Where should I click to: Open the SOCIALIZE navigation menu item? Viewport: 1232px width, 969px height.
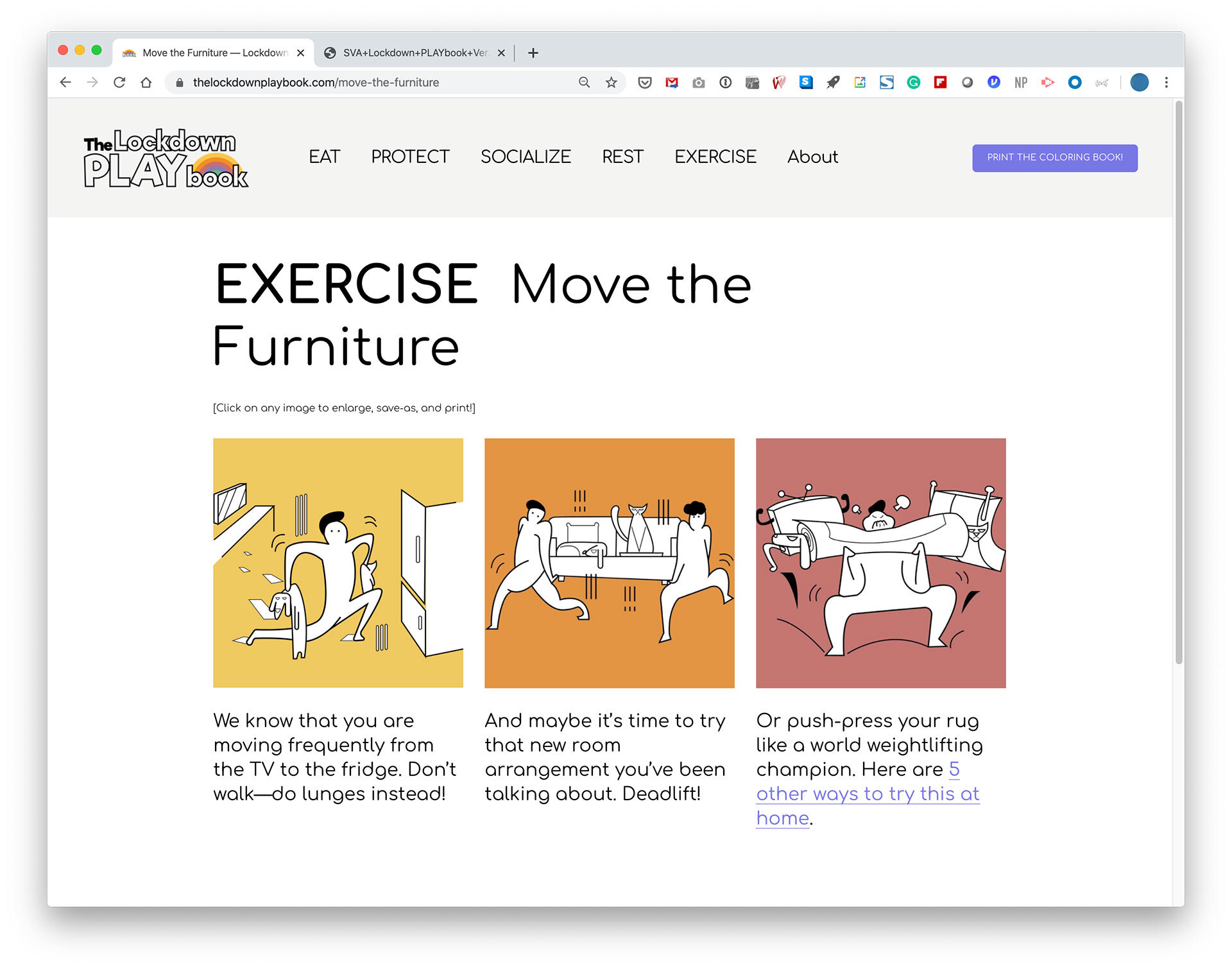525,157
